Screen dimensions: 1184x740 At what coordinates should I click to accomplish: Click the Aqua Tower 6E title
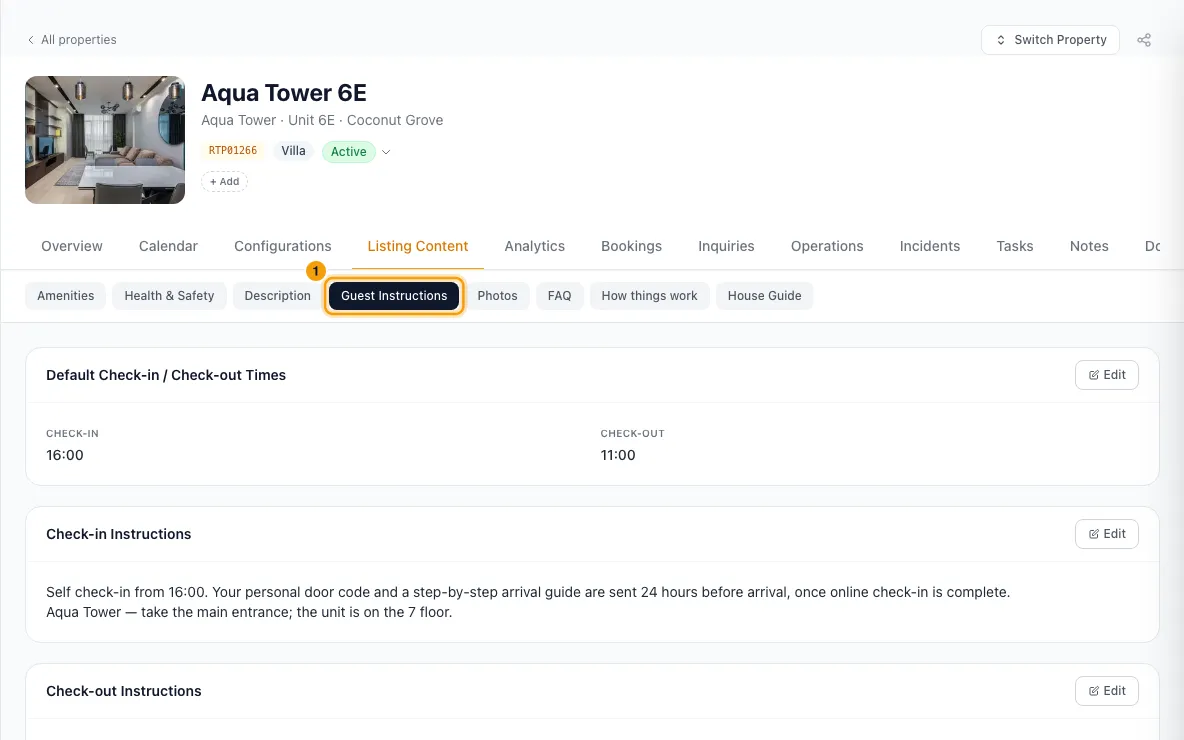click(284, 93)
